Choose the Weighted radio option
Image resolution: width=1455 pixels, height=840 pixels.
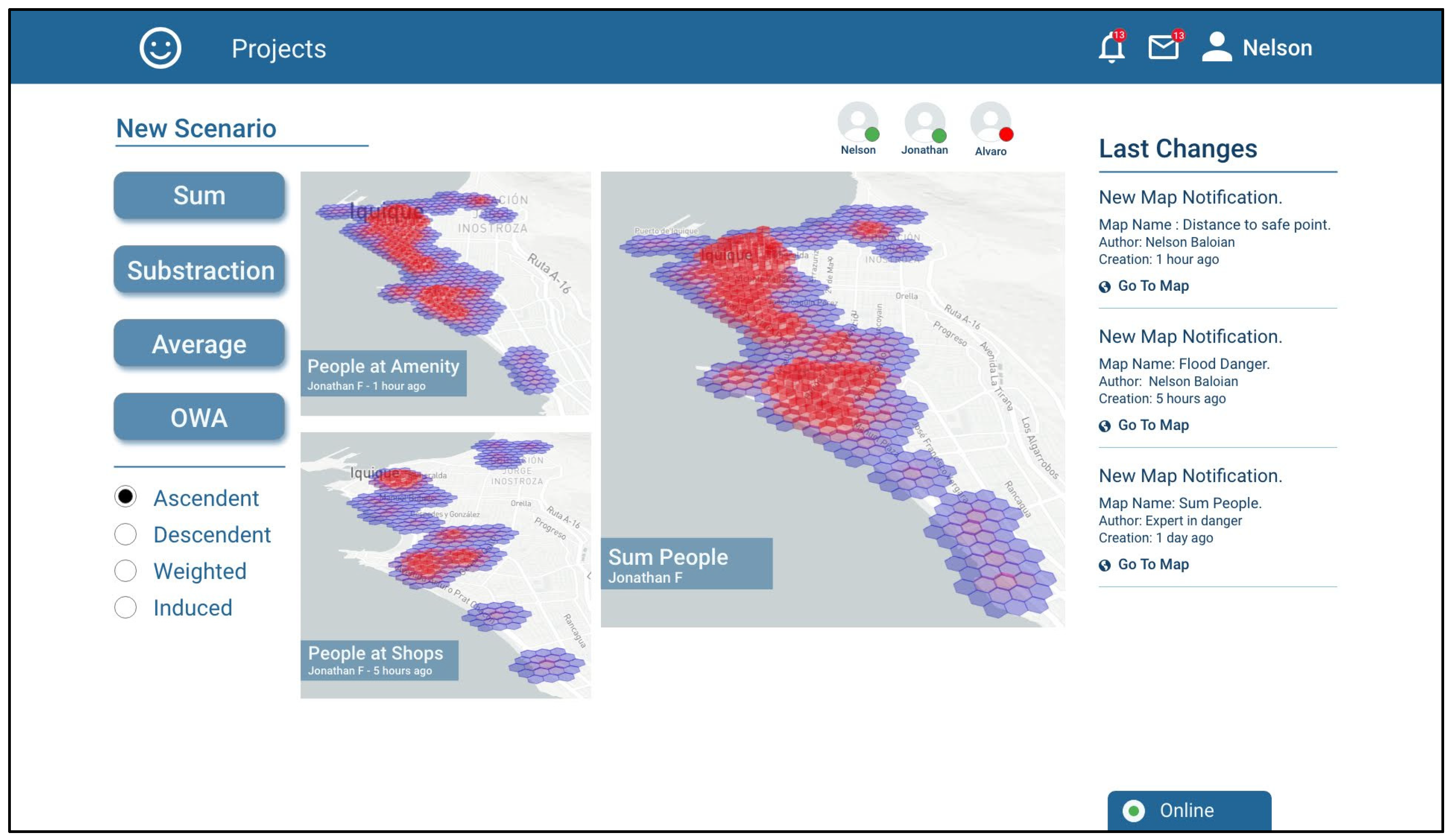tap(125, 571)
